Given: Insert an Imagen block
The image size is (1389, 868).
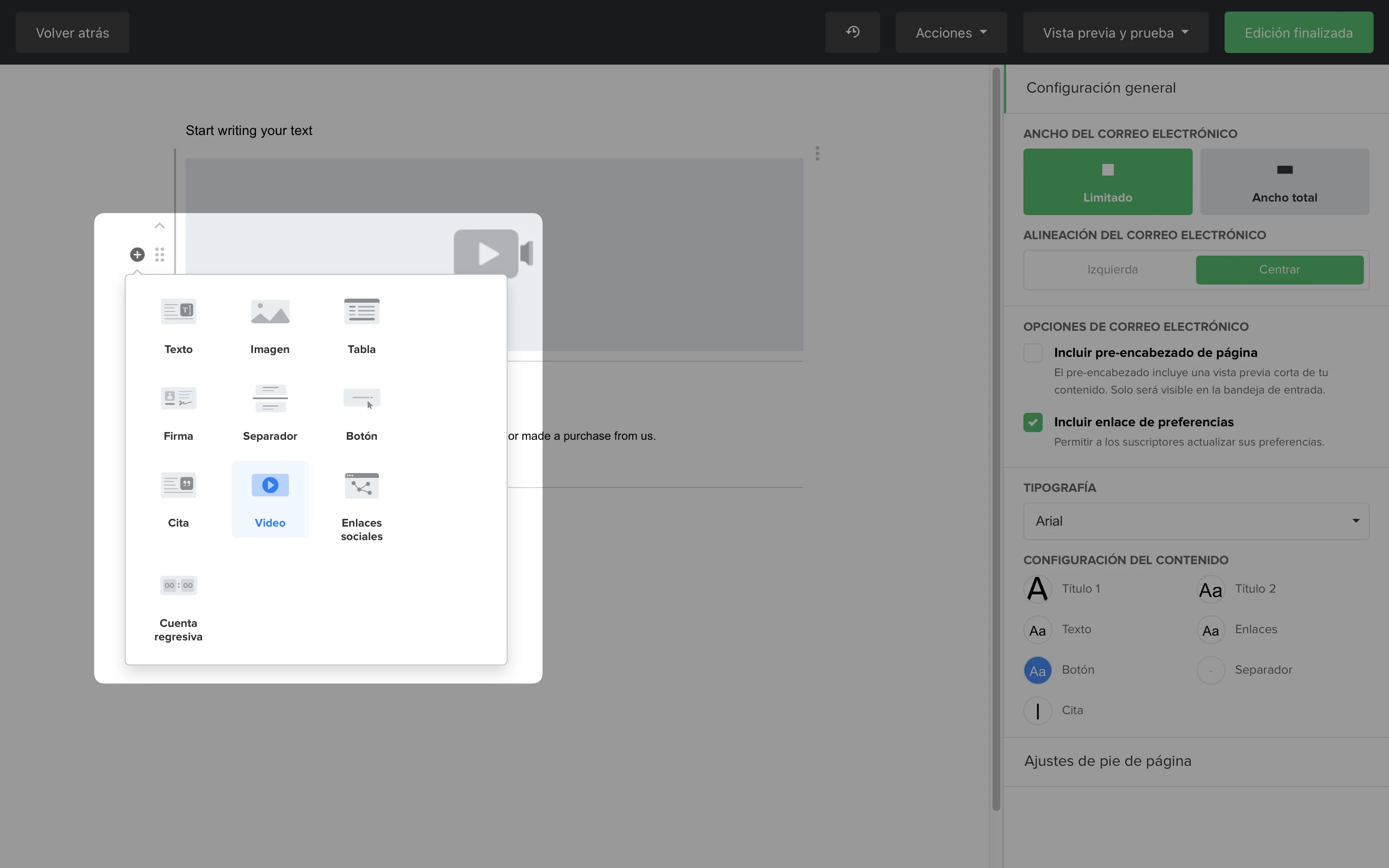Looking at the screenshot, I should click(x=270, y=325).
